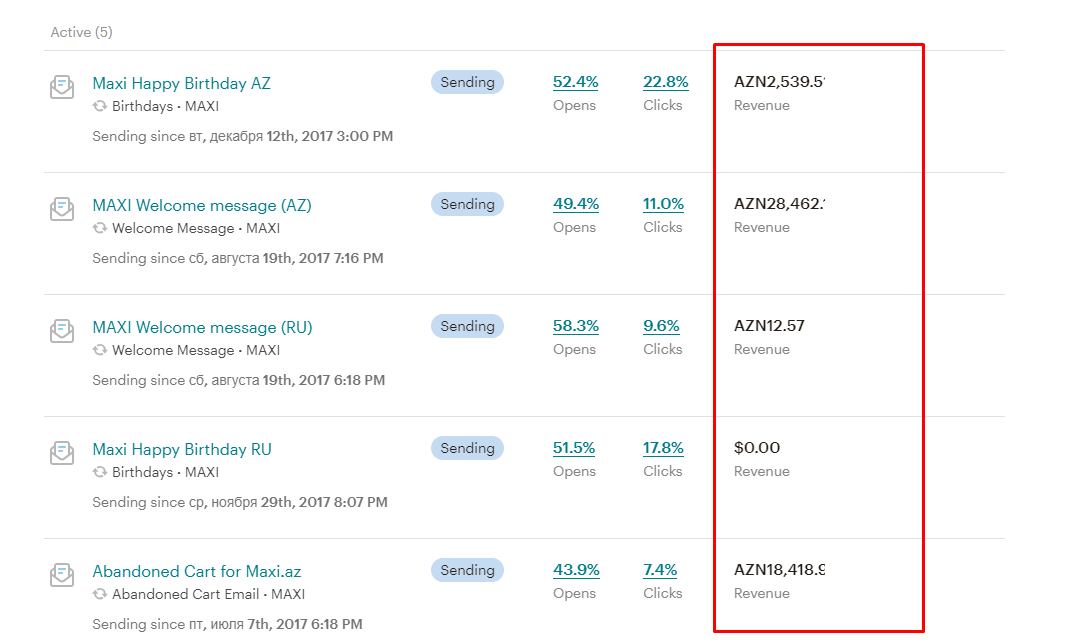Click AZN28,462 revenue value
Image resolution: width=1091 pixels, height=644 pixels.
click(x=779, y=204)
